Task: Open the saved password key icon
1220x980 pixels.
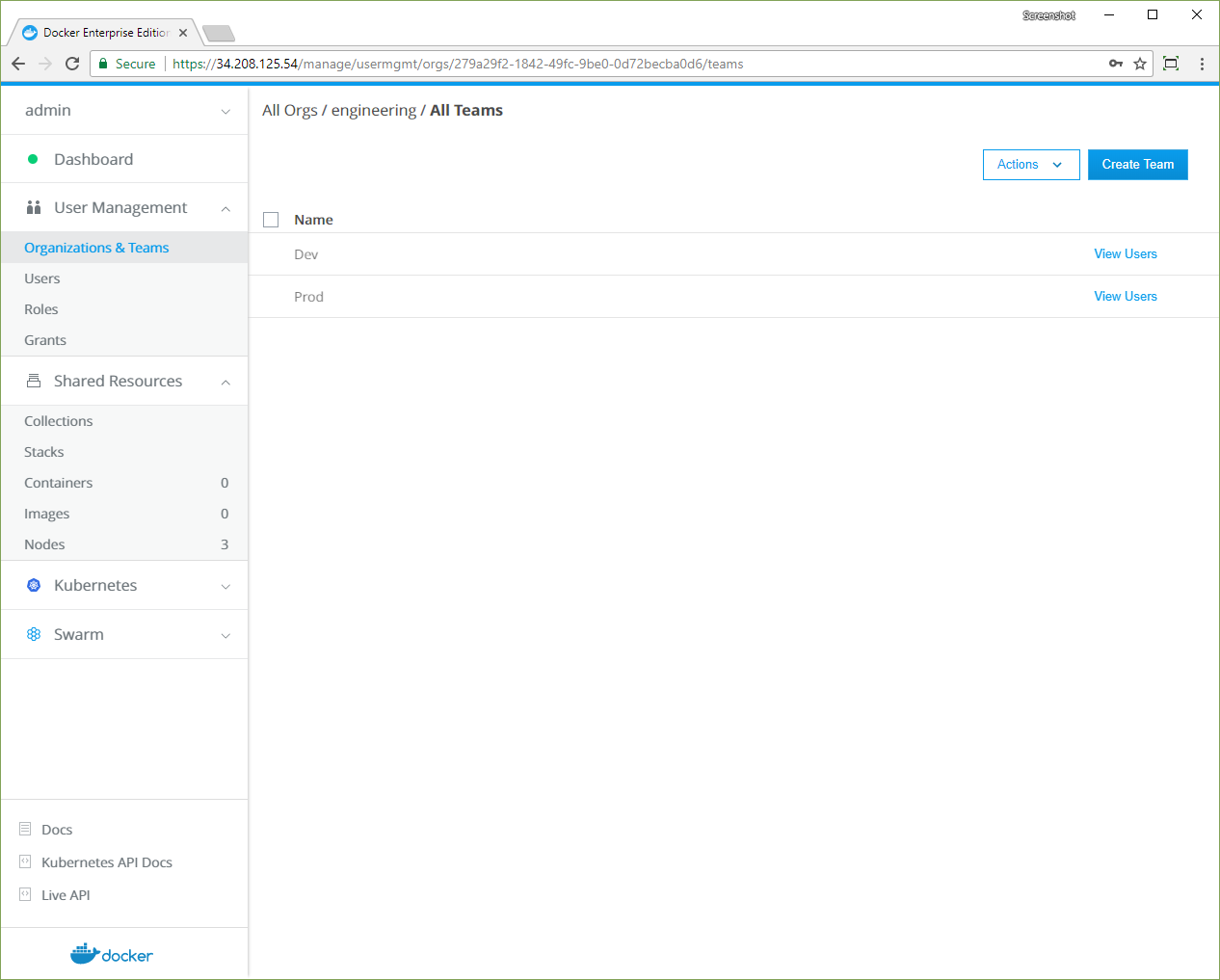Action: pyautogui.click(x=1115, y=64)
